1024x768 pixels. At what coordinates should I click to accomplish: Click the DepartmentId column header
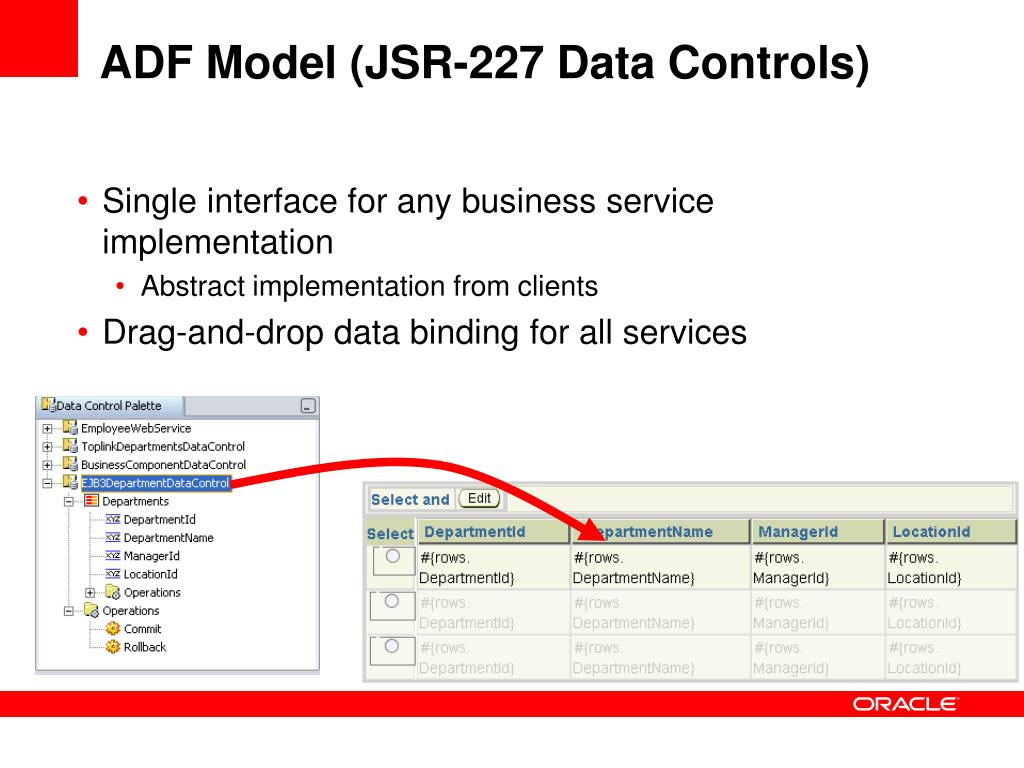tap(494, 532)
